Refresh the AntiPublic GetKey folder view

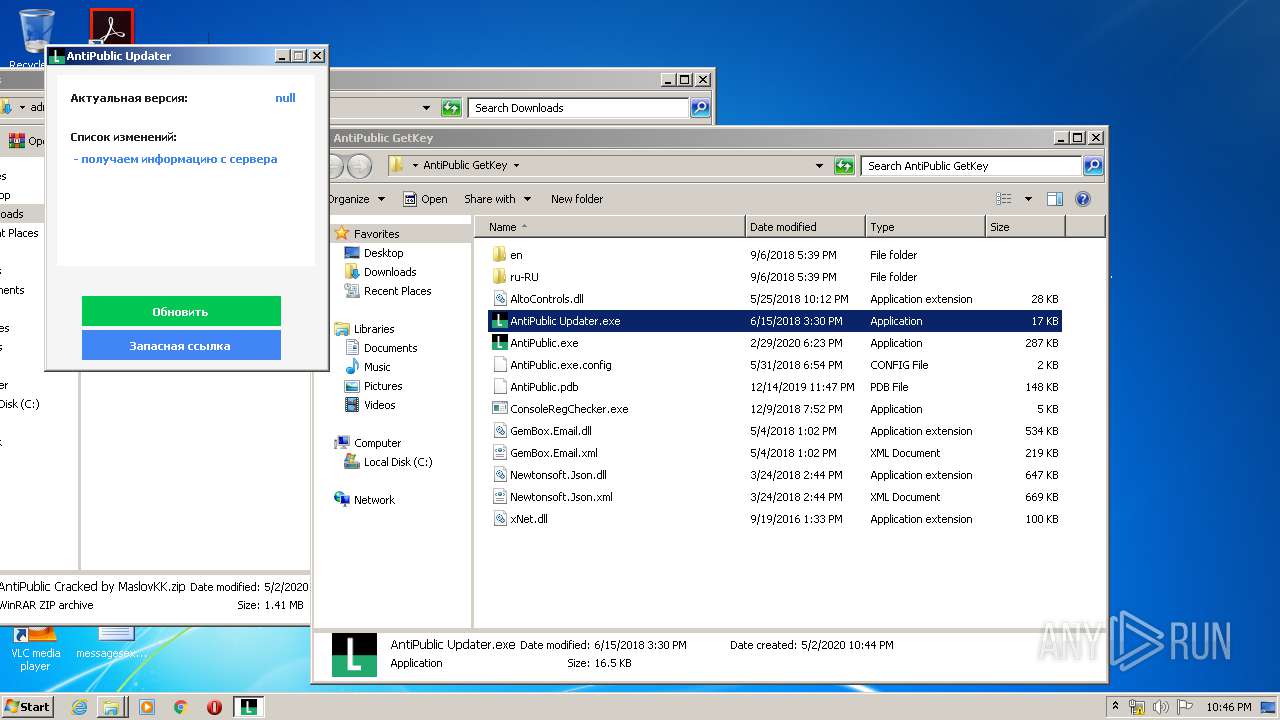[x=845, y=166]
